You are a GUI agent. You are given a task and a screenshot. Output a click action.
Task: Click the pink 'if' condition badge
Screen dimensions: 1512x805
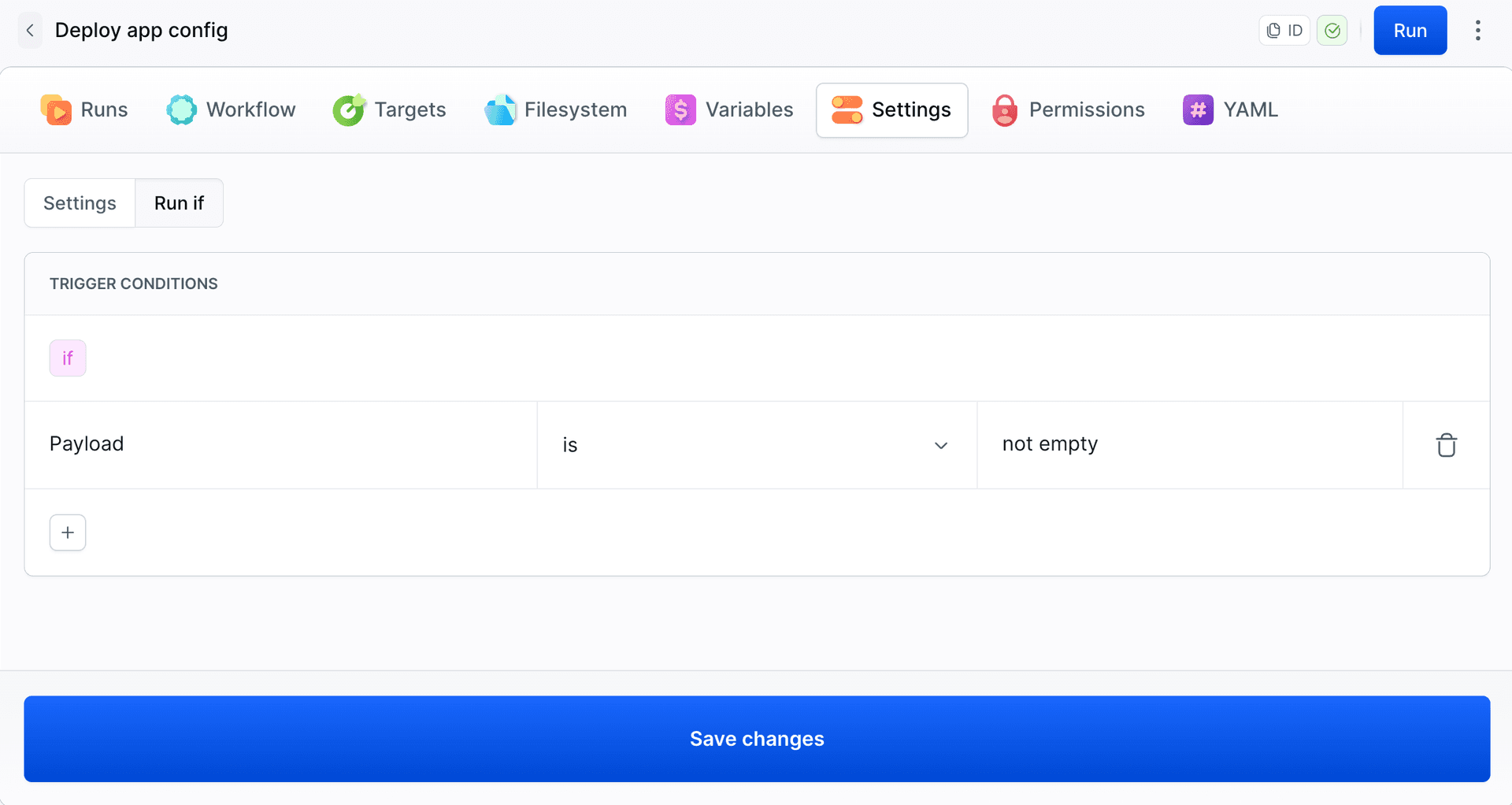pyautogui.click(x=68, y=358)
